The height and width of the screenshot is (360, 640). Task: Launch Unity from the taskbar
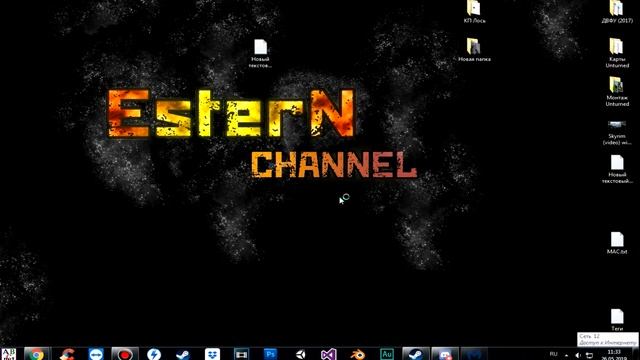click(x=300, y=354)
